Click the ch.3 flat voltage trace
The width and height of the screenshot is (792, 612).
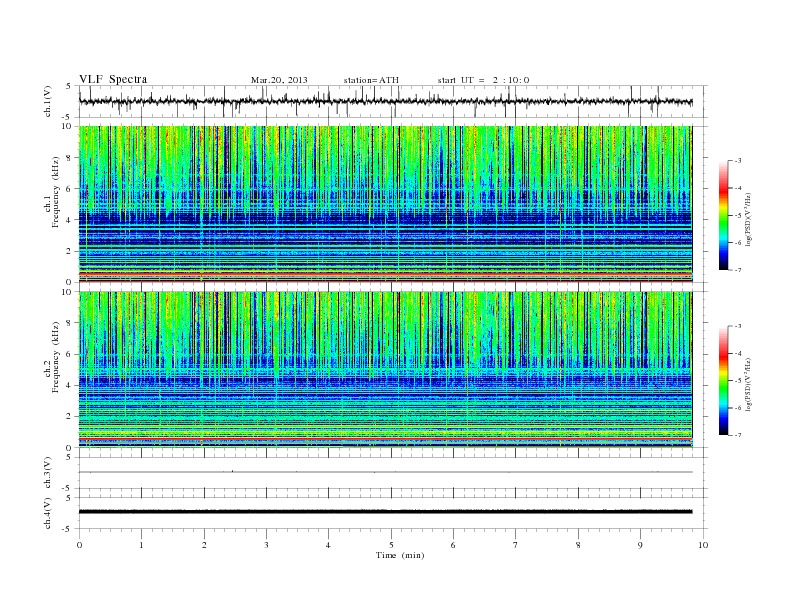385,472
